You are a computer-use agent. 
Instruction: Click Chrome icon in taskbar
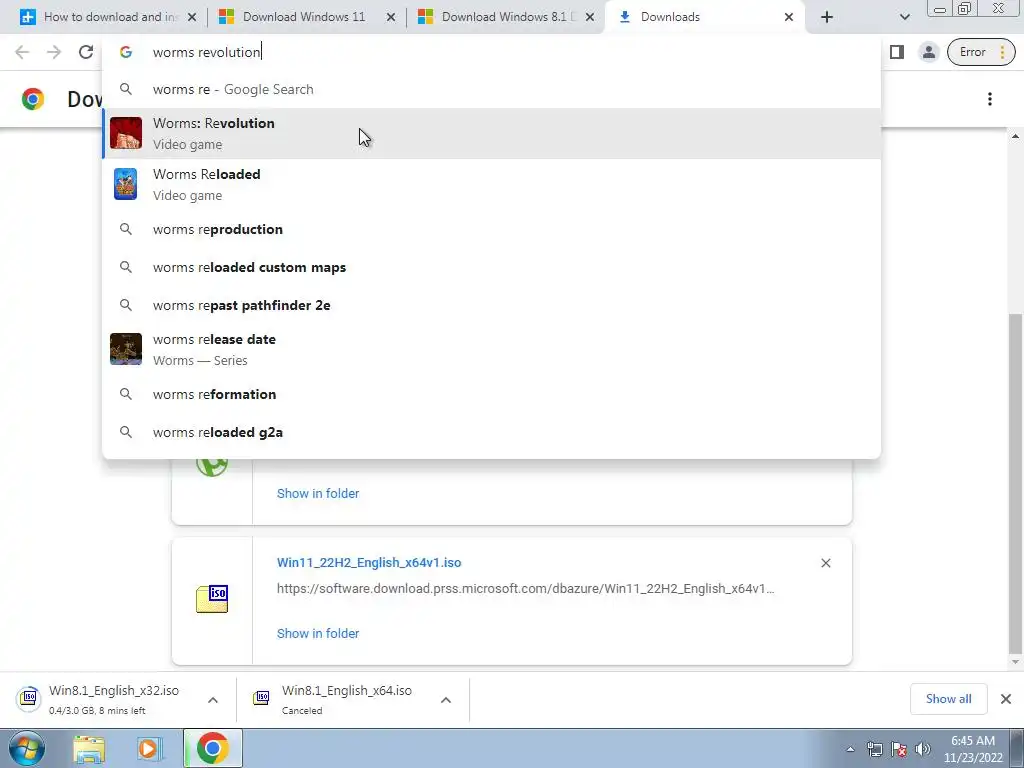tap(212, 748)
